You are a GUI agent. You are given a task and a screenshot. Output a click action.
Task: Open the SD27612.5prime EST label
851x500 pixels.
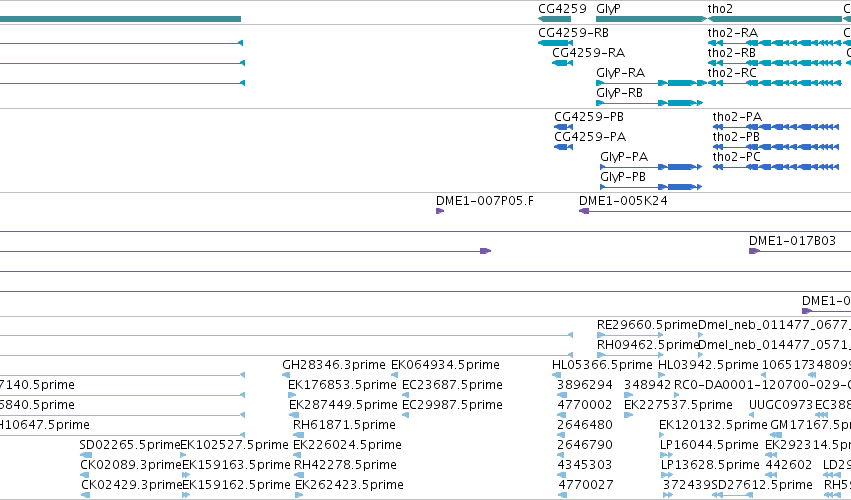(761, 485)
